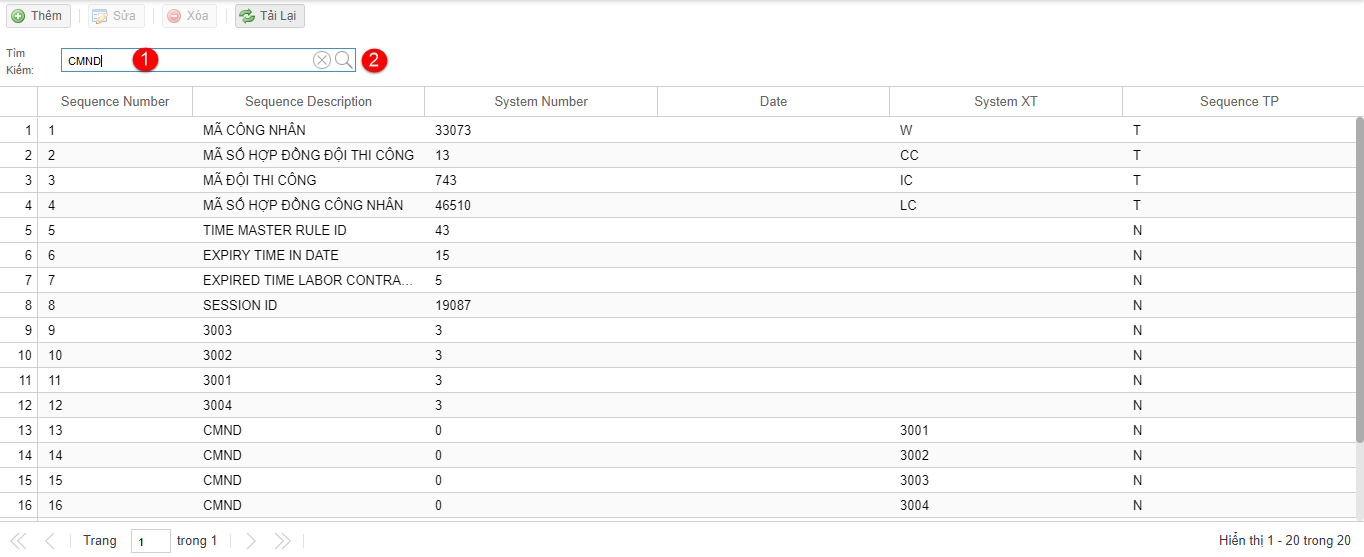
Task: Click the page number input field
Action: tap(150, 542)
